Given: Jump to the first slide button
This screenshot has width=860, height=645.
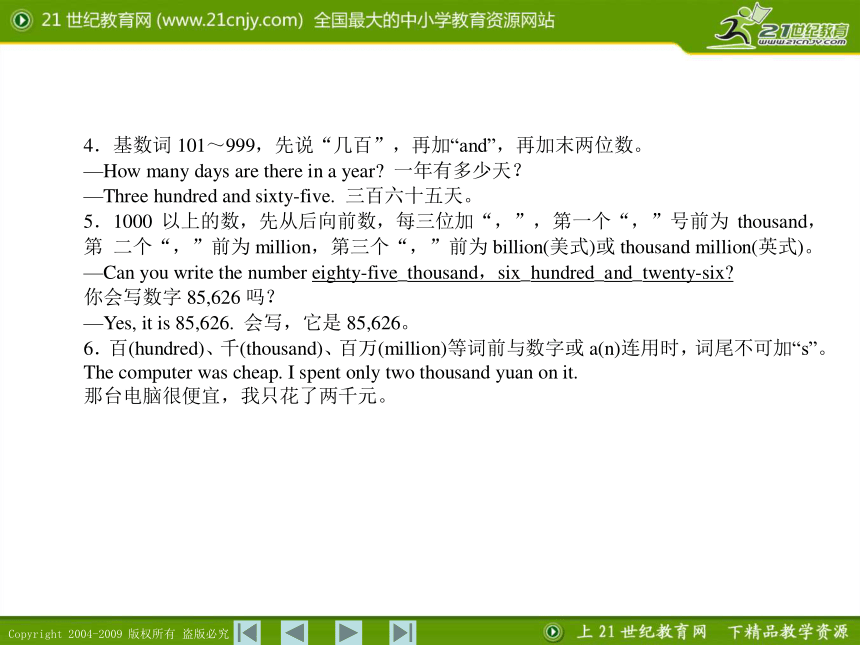Looking at the screenshot, I should [x=247, y=632].
